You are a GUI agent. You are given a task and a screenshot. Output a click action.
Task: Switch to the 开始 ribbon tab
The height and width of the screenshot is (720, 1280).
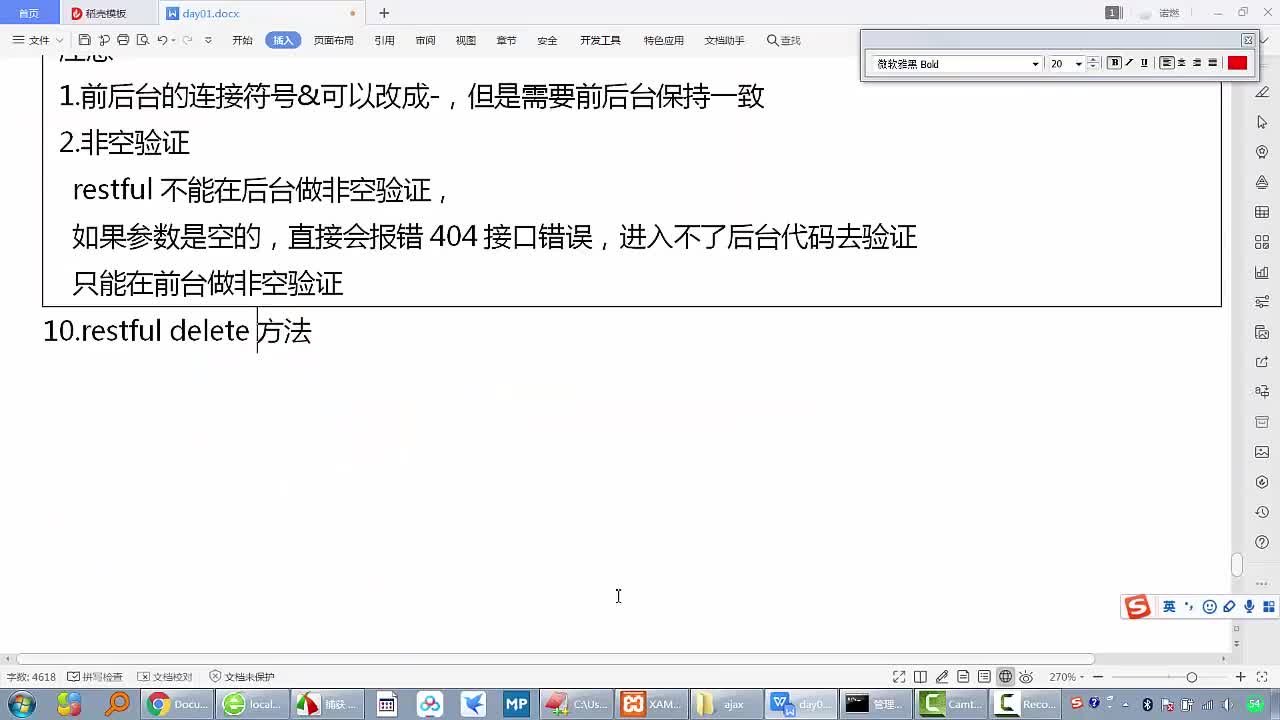242,40
